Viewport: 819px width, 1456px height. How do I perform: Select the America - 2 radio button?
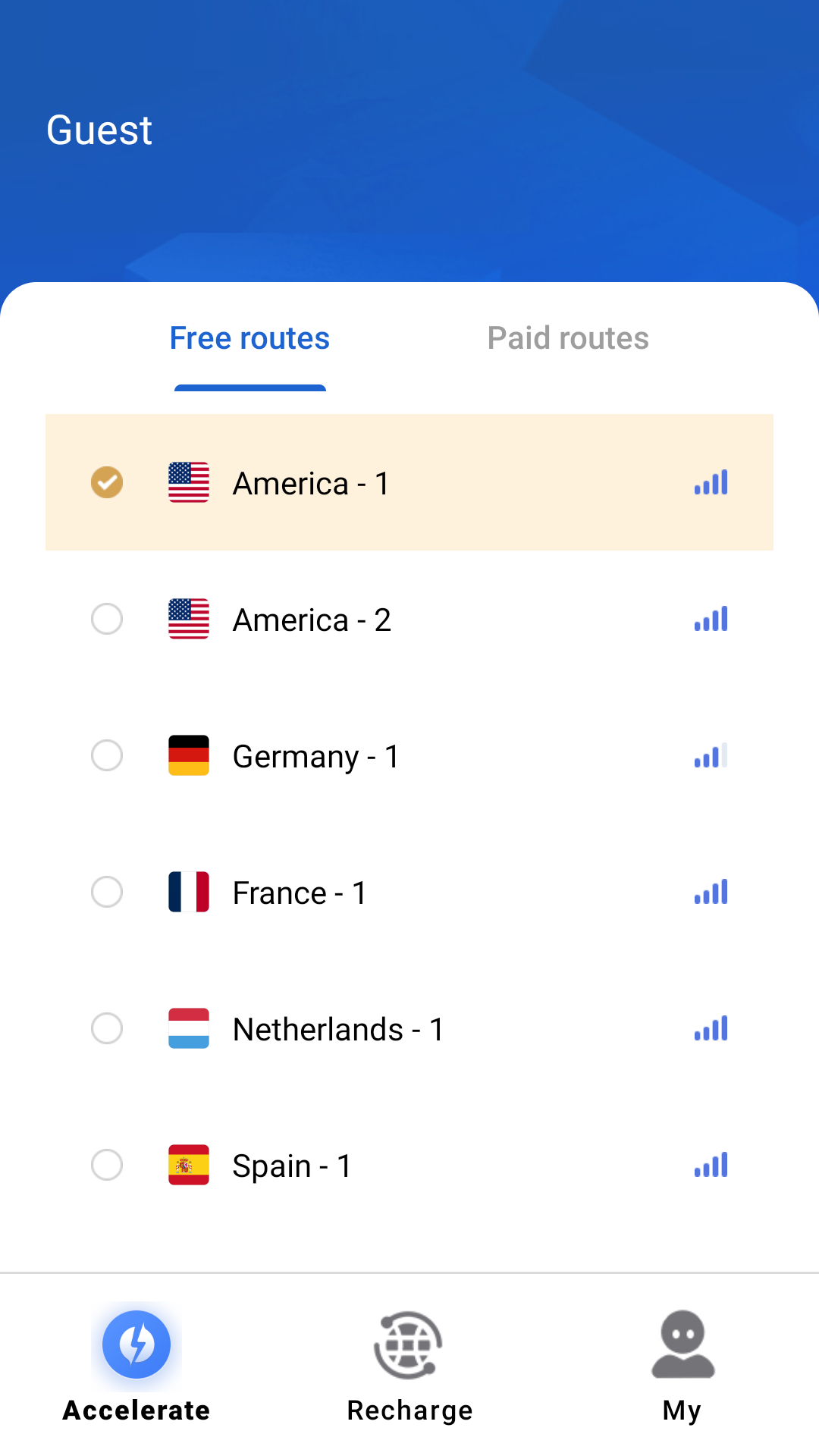[107, 619]
